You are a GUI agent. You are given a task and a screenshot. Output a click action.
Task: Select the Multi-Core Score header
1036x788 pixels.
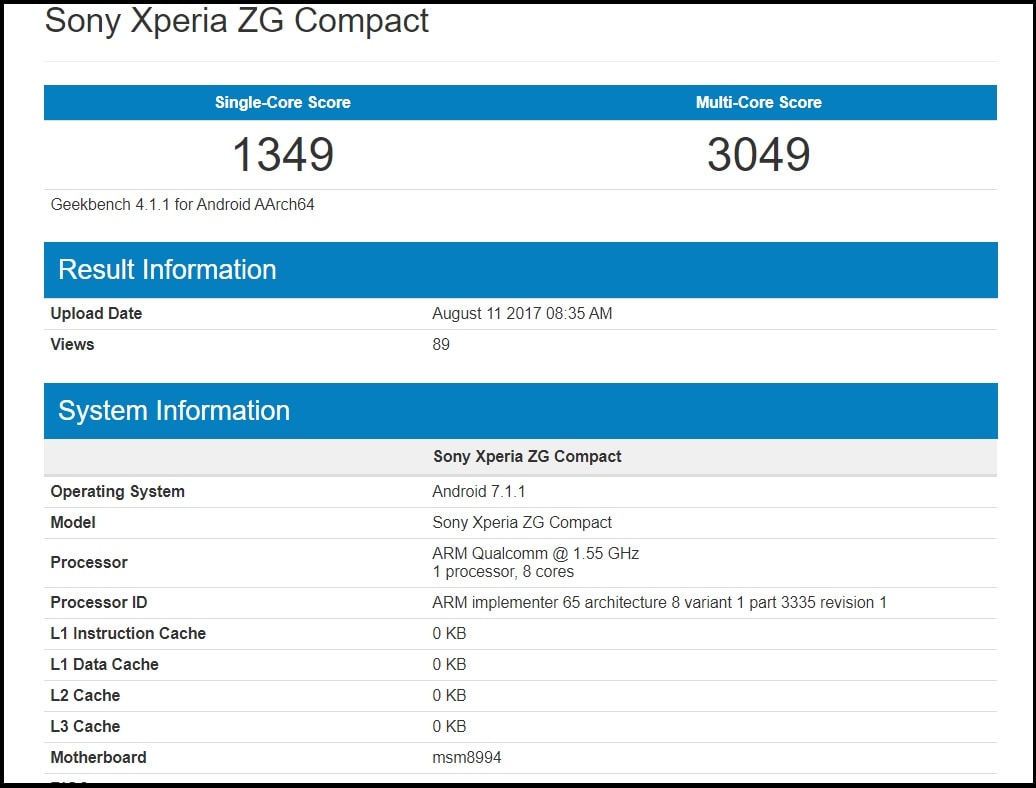758,102
